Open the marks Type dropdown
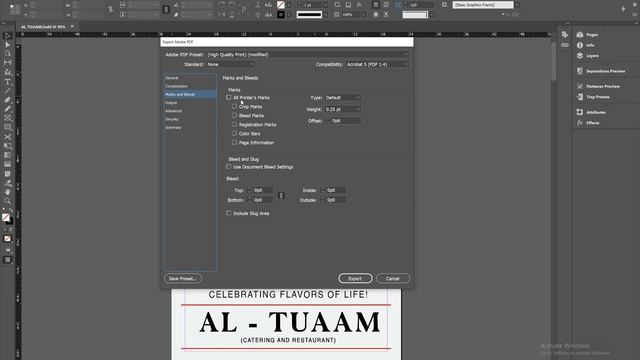 pyautogui.click(x=342, y=98)
